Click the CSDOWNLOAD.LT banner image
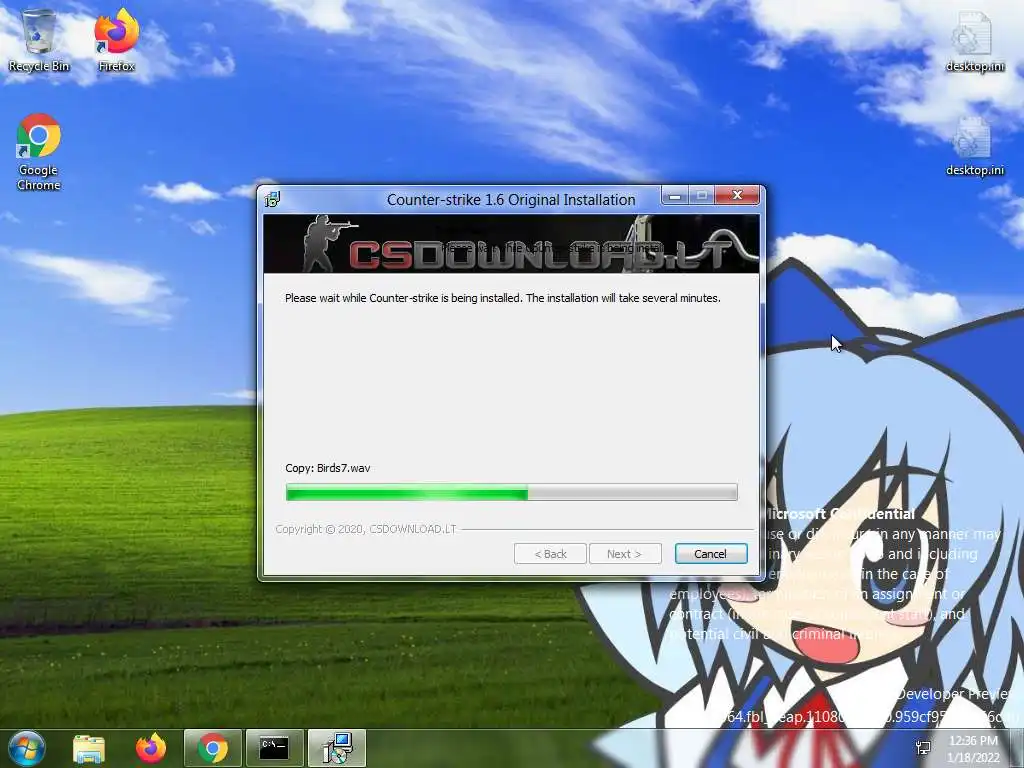 pos(511,244)
